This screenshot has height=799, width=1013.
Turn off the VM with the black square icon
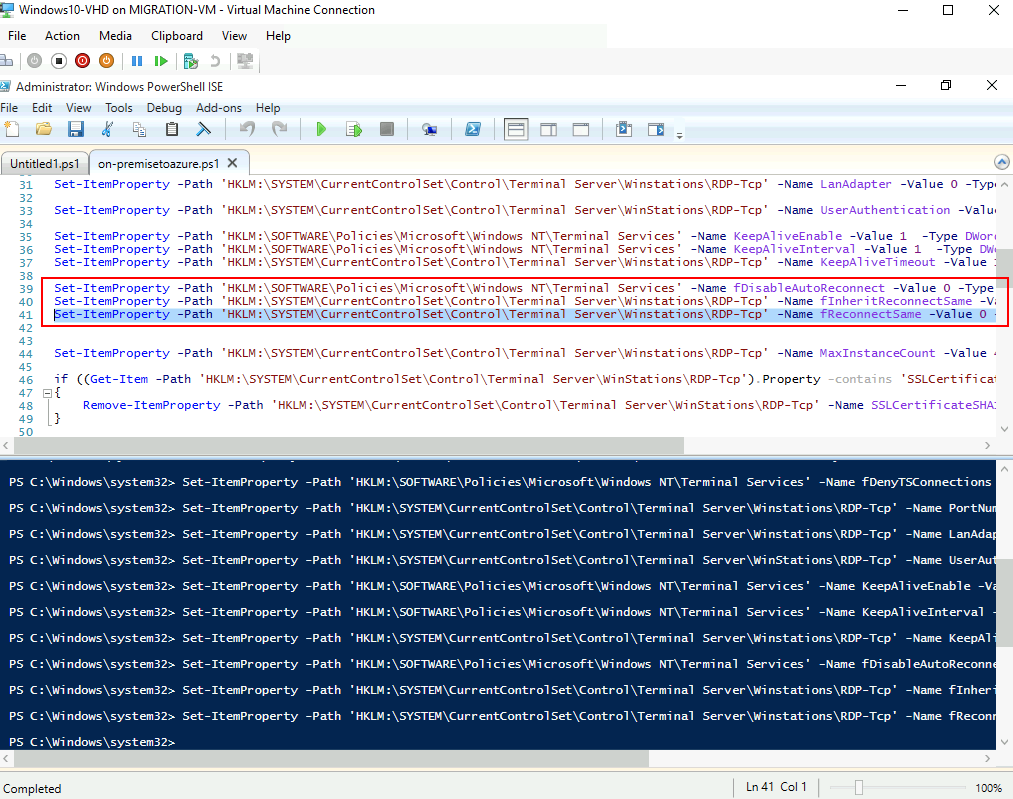59,61
